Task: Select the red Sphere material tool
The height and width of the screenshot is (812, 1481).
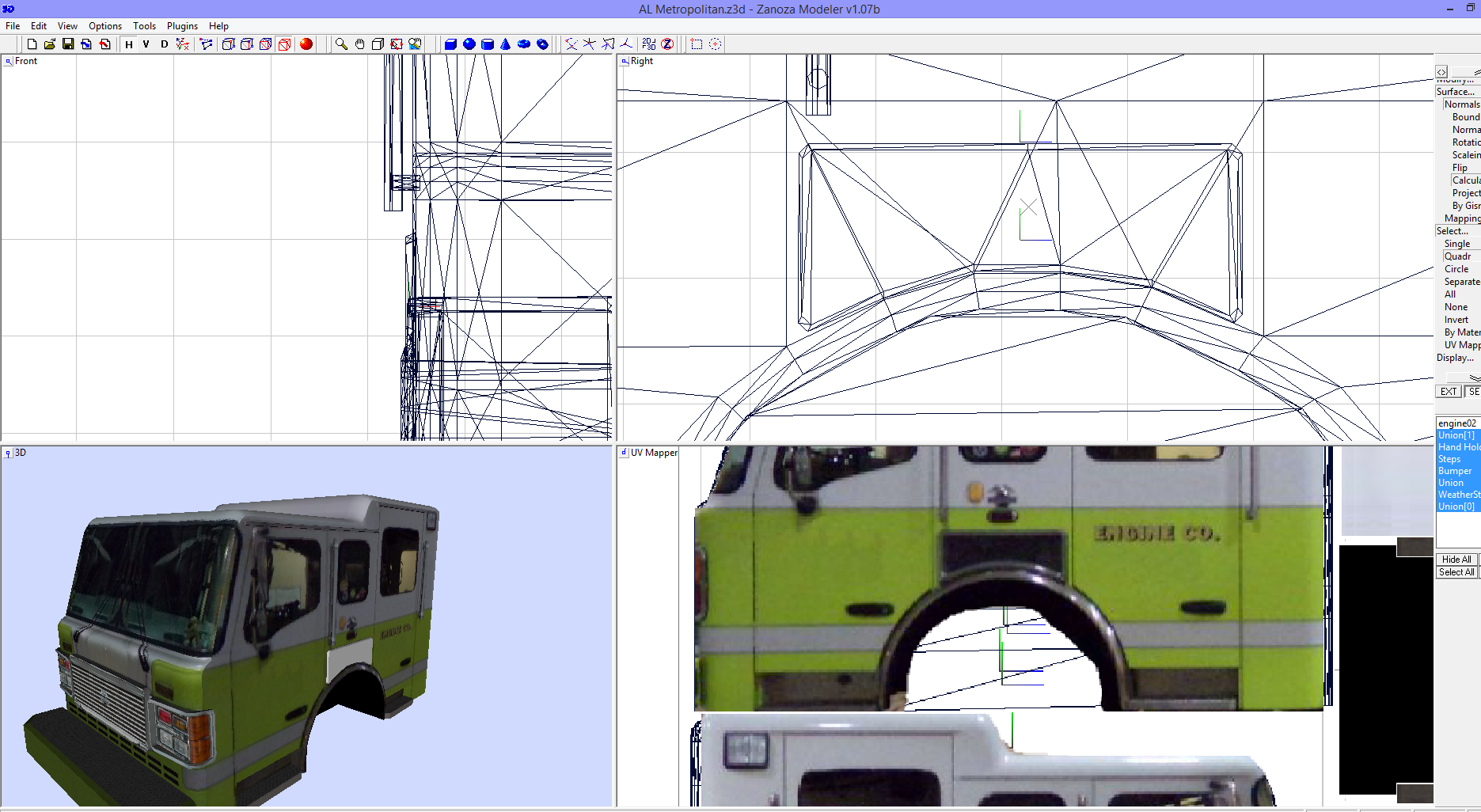Action: 306,44
